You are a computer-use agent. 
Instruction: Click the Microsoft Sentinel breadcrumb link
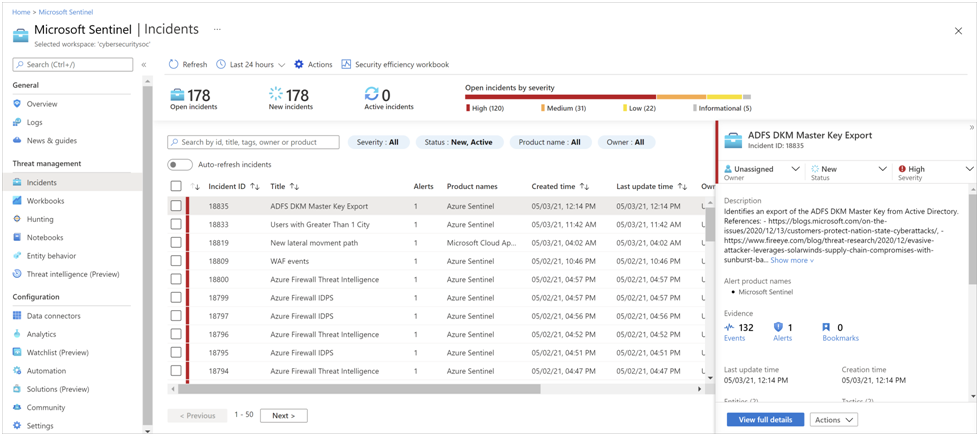point(66,12)
